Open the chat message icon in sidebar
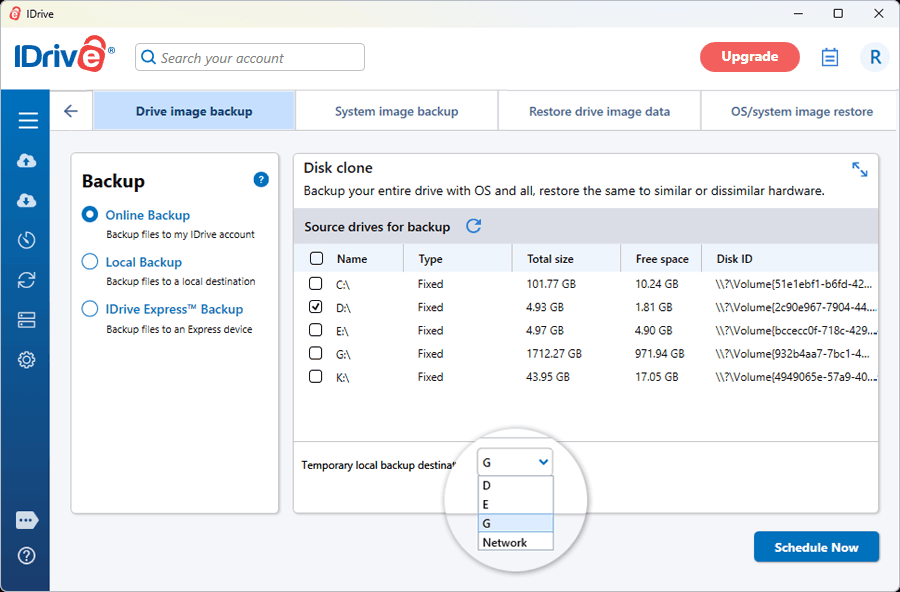Screen dimensions: 900x592 pyautogui.click(x=27, y=520)
